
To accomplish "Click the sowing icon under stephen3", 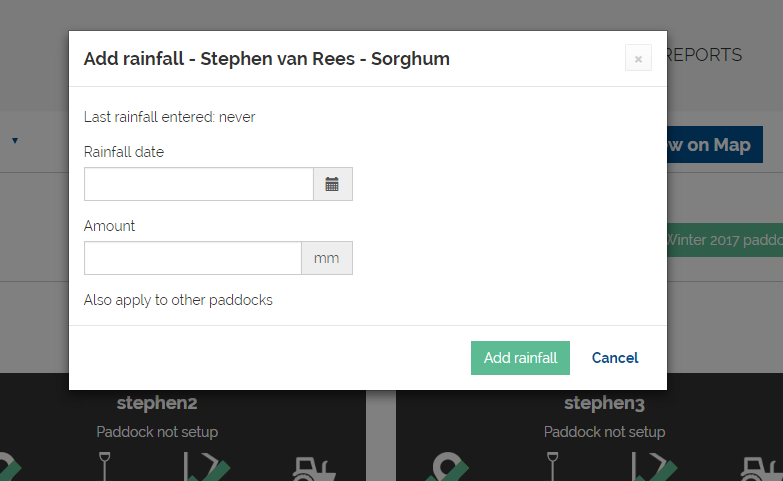I will [654, 468].
